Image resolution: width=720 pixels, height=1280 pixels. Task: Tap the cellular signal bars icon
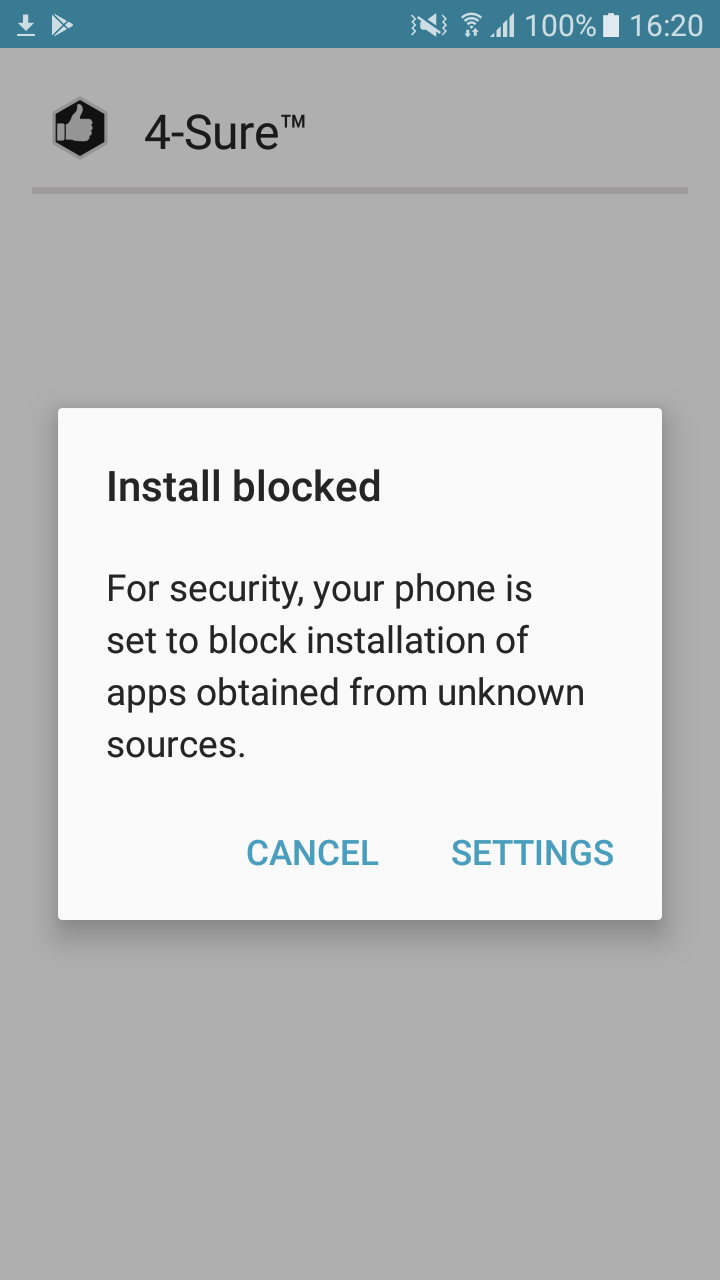point(502,25)
